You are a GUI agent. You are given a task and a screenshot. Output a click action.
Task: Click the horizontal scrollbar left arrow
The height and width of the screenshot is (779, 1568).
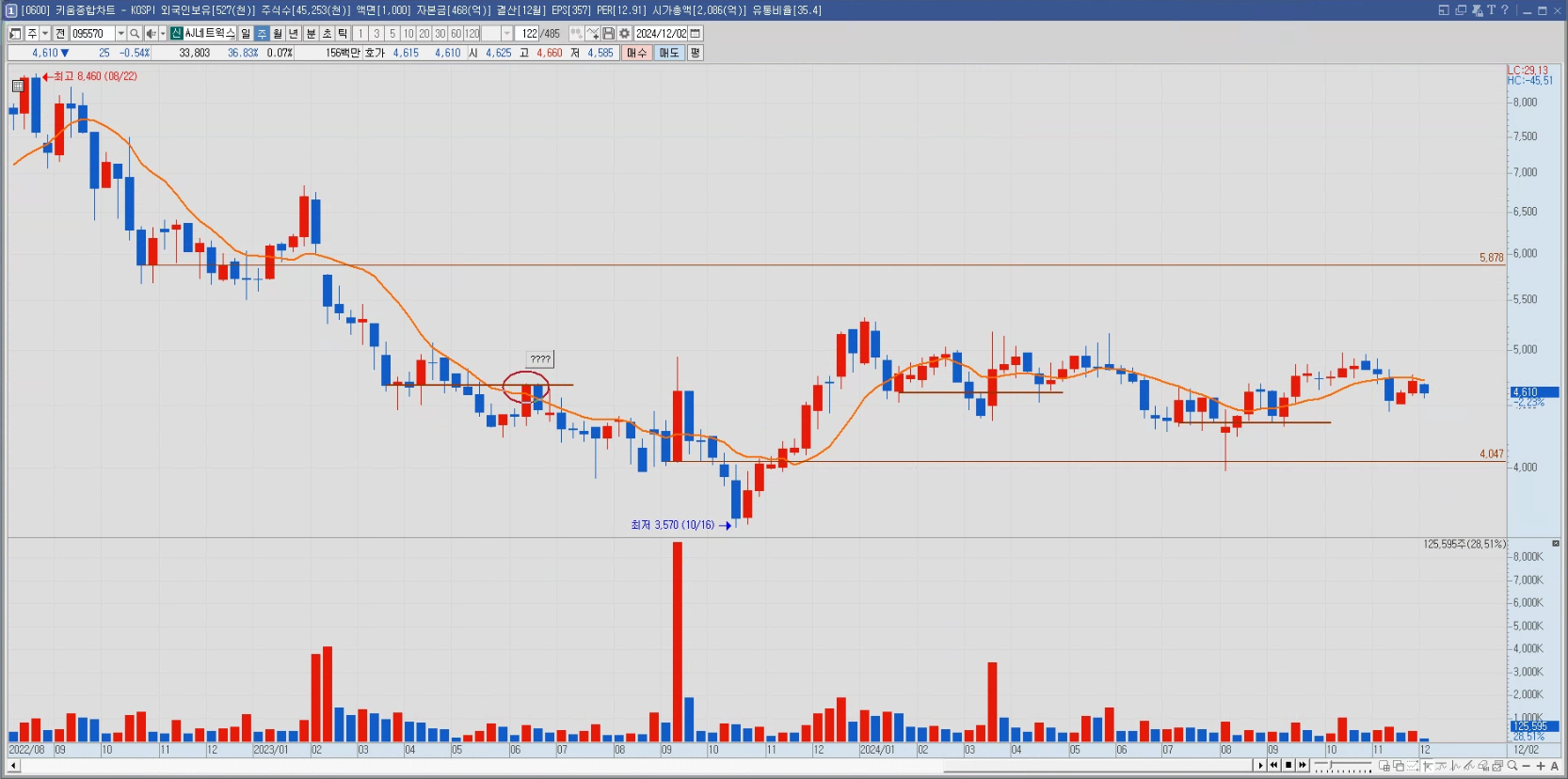[13, 765]
